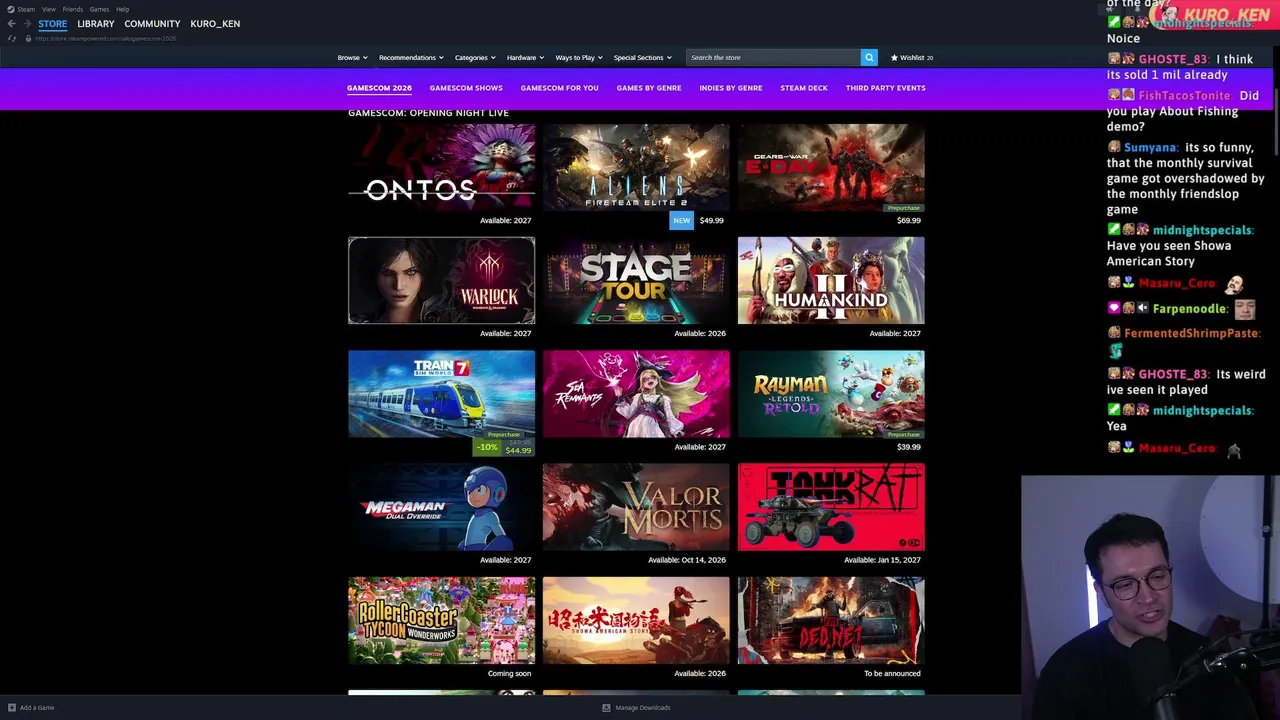
Task: Click the padlock icon beside the URL
Action: tap(28, 38)
